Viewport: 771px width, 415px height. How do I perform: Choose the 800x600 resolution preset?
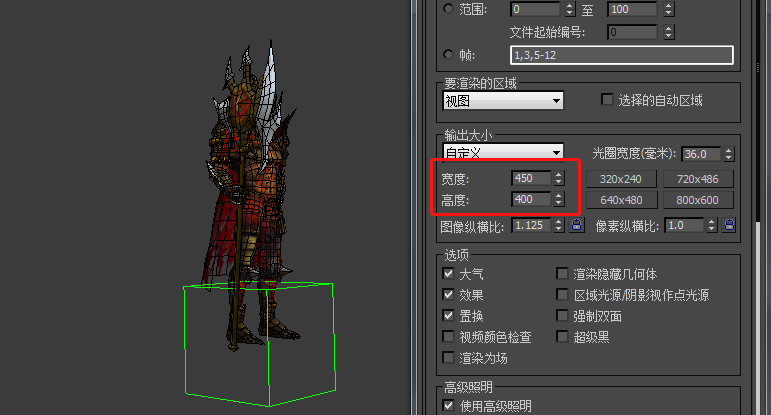coord(697,200)
